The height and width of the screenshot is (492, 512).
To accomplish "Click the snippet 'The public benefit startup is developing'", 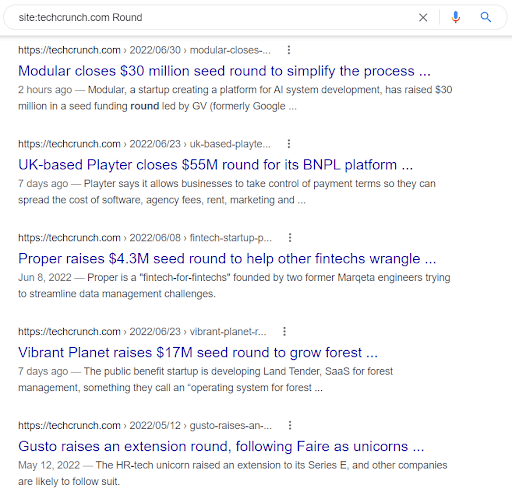I will (x=205, y=380).
